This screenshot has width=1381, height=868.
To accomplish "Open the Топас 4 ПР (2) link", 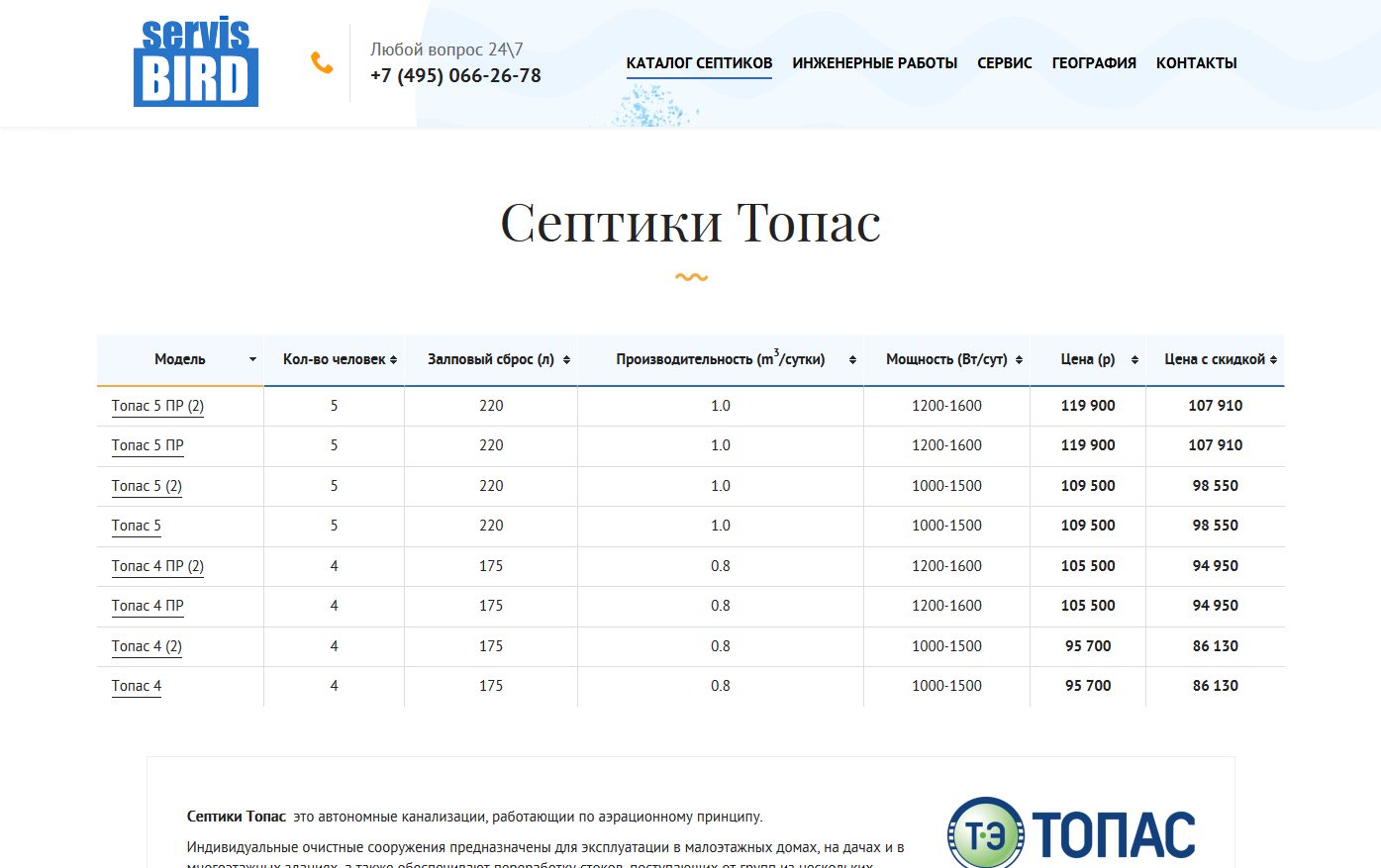I will click(x=157, y=566).
